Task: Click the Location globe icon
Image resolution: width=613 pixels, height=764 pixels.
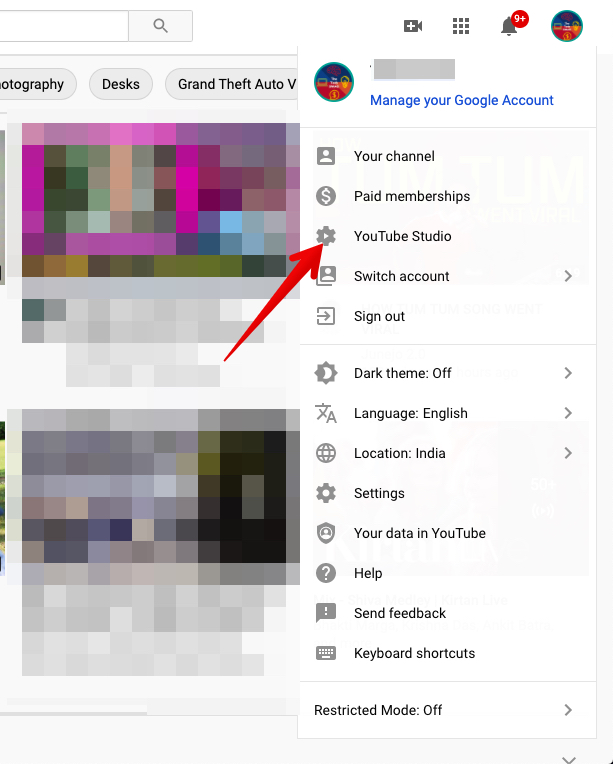Action: (326, 453)
